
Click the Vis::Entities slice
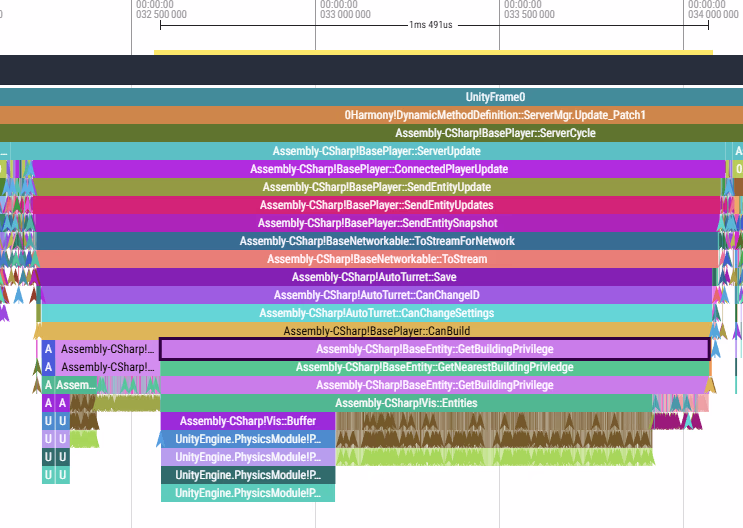tap(406, 403)
